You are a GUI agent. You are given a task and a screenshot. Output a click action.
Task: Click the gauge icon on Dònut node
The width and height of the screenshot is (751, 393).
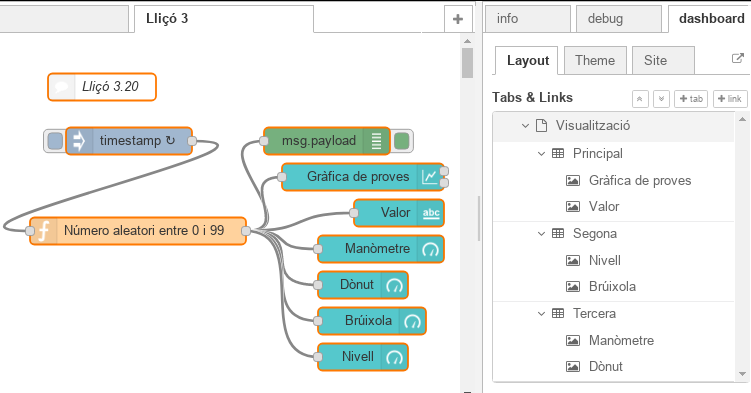(x=395, y=285)
